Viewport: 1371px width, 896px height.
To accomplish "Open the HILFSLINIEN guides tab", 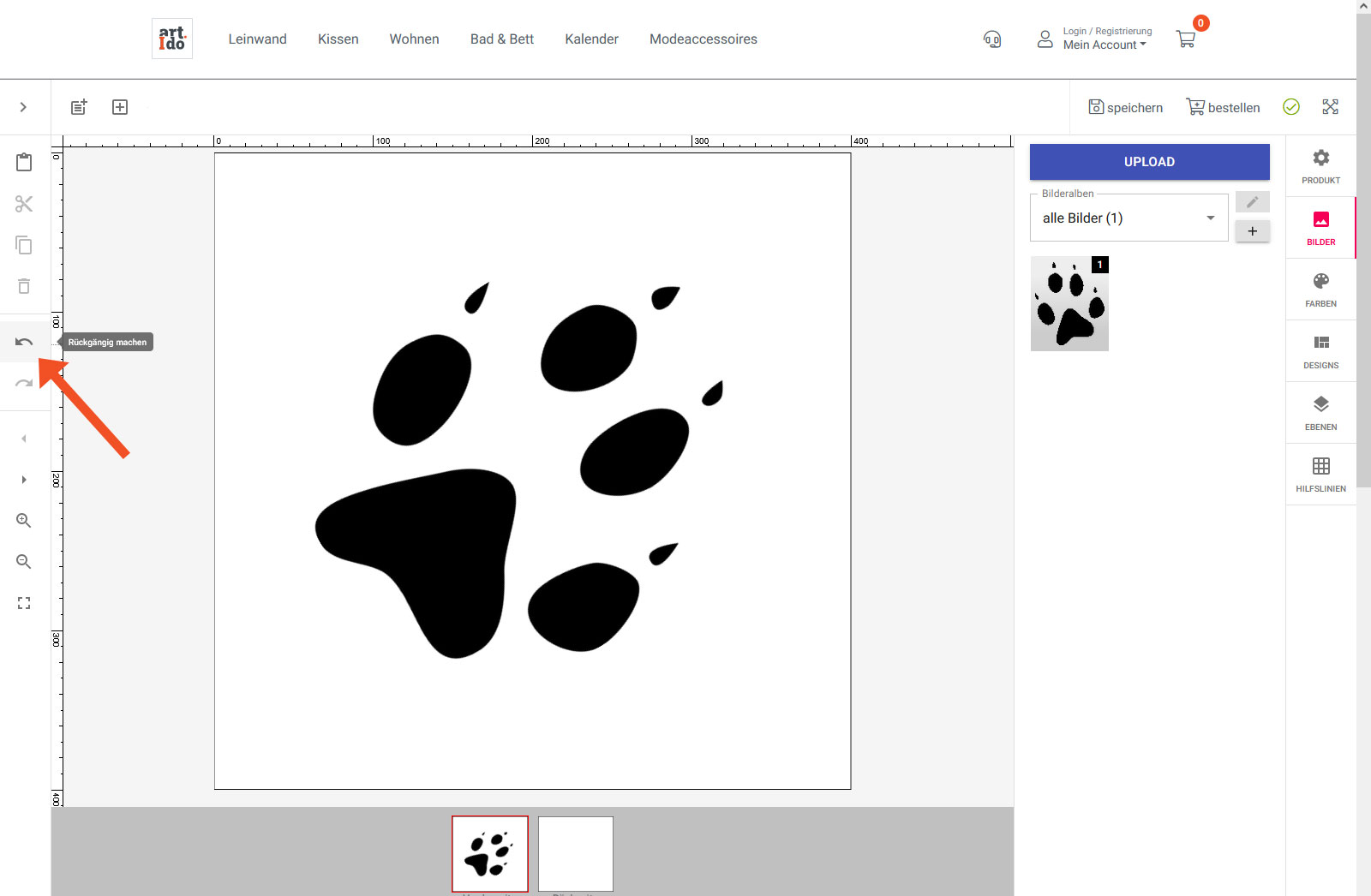I will click(1320, 475).
